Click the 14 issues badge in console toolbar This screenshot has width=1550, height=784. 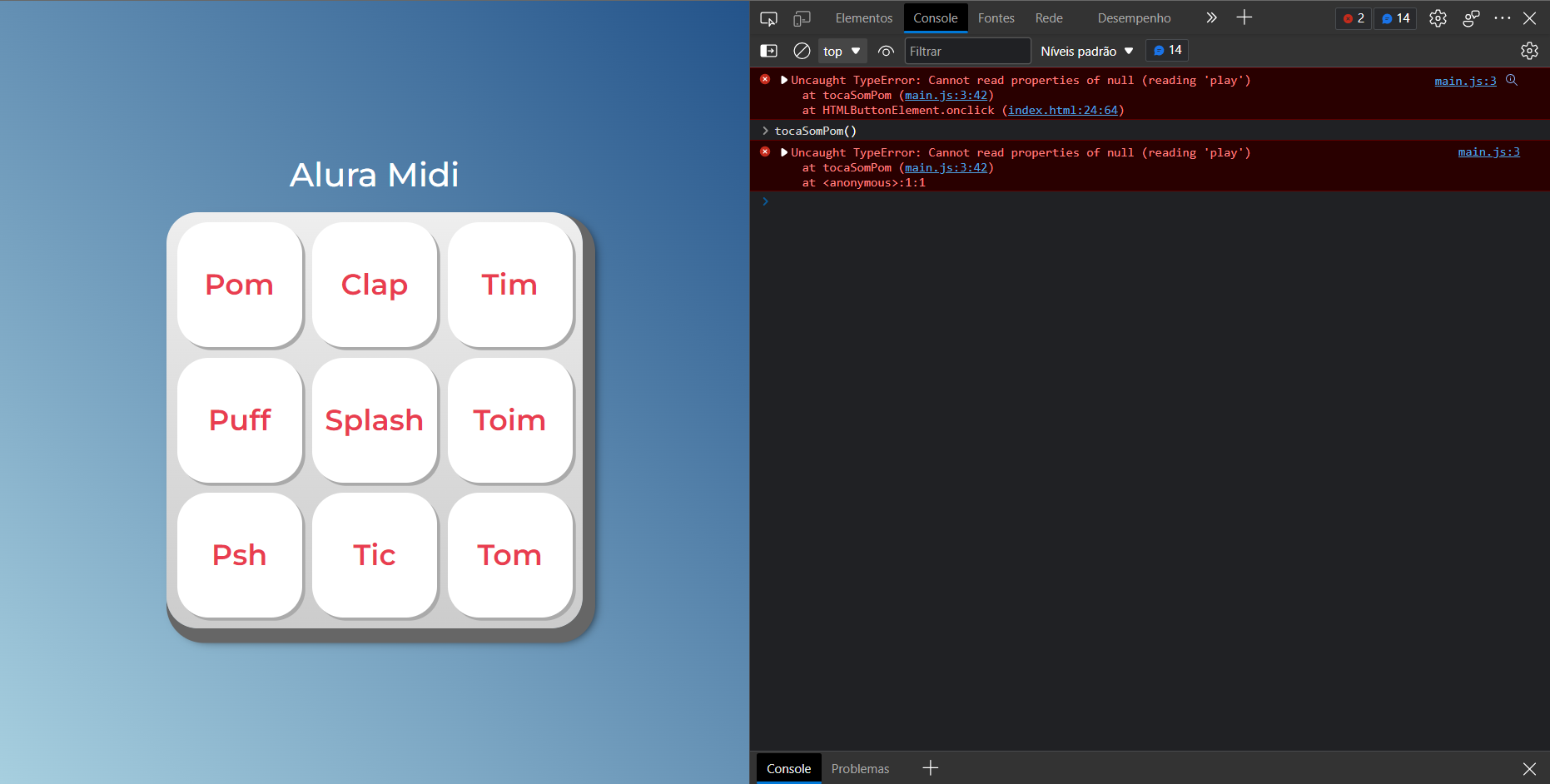coord(1167,50)
